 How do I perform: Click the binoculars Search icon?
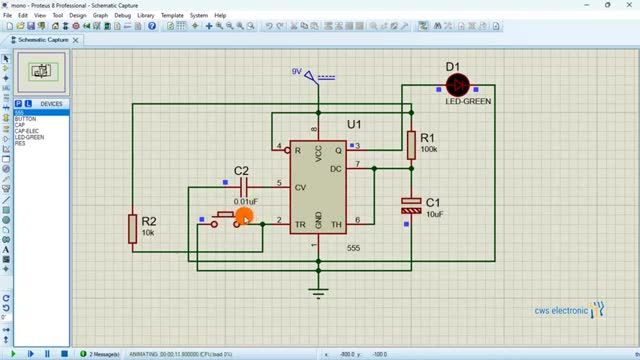(x=438, y=26)
